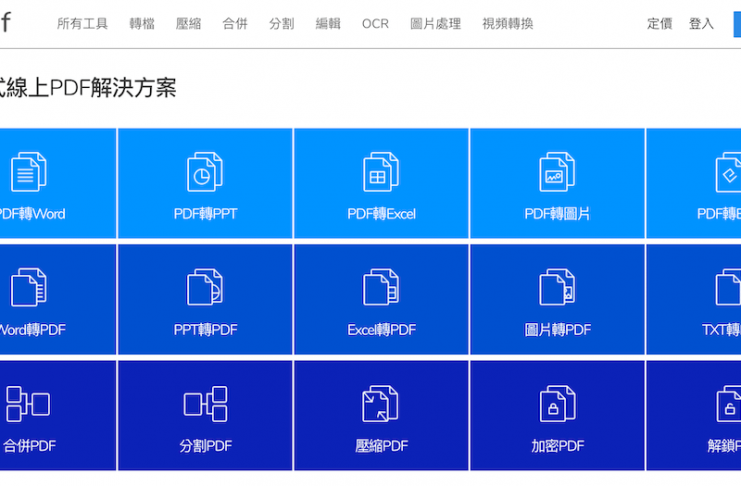Select the 分割PDF label
Image resolution: width=741 pixels, height=486 pixels.
[205, 446]
